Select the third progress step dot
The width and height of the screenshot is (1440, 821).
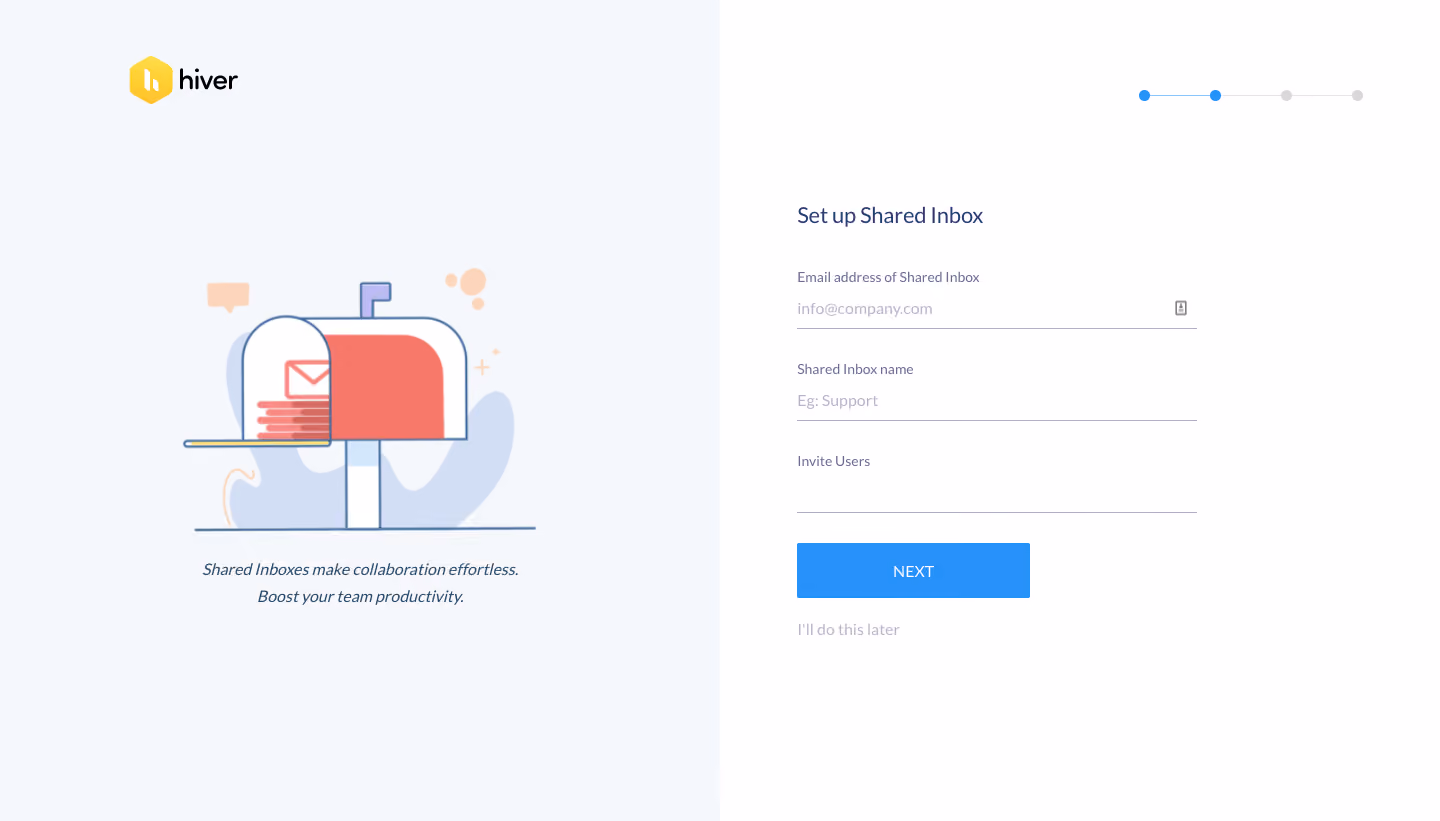pyautogui.click(x=1286, y=96)
